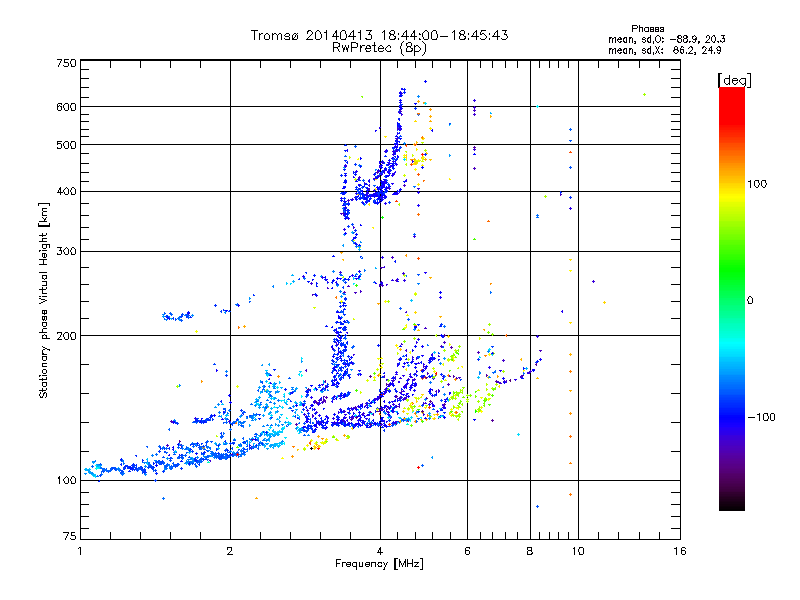Click the colorbar tick label '0'
The height and width of the screenshot is (600, 800).
750,301
